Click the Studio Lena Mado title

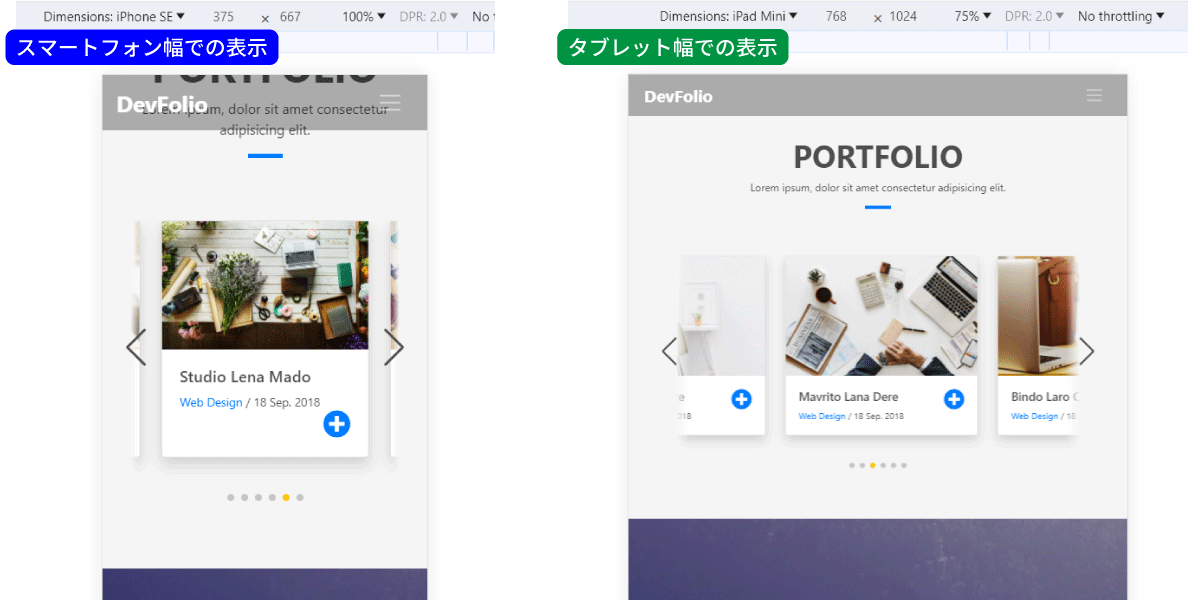tap(245, 377)
